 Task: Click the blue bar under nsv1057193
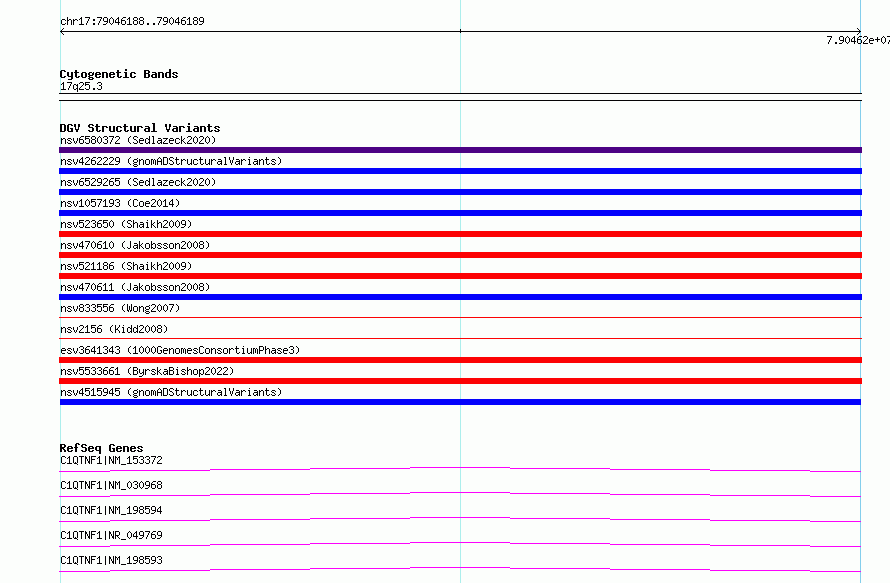coord(460,213)
